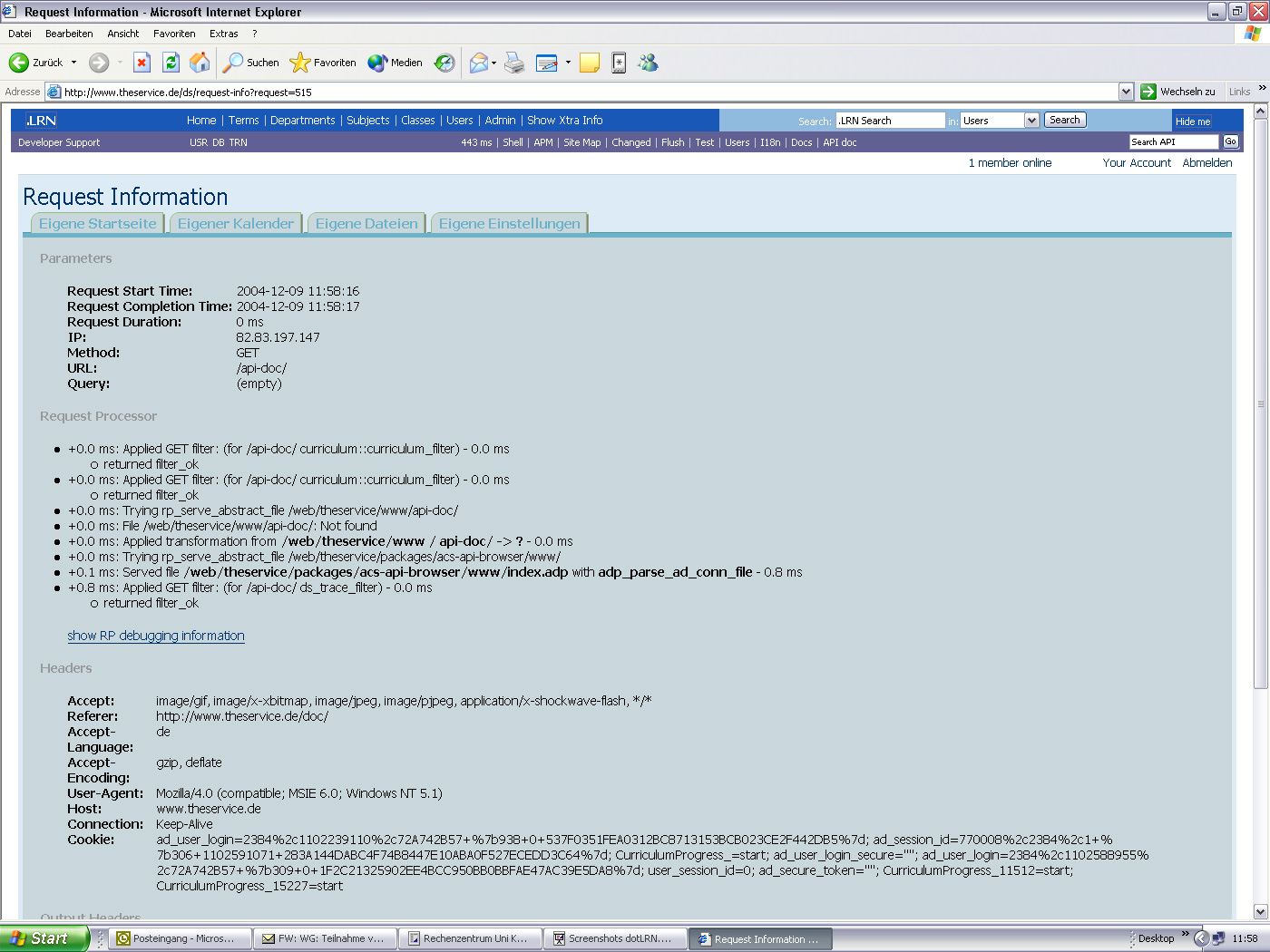Go to homepage using the Home icon
The image size is (1270, 952).
tap(199, 63)
